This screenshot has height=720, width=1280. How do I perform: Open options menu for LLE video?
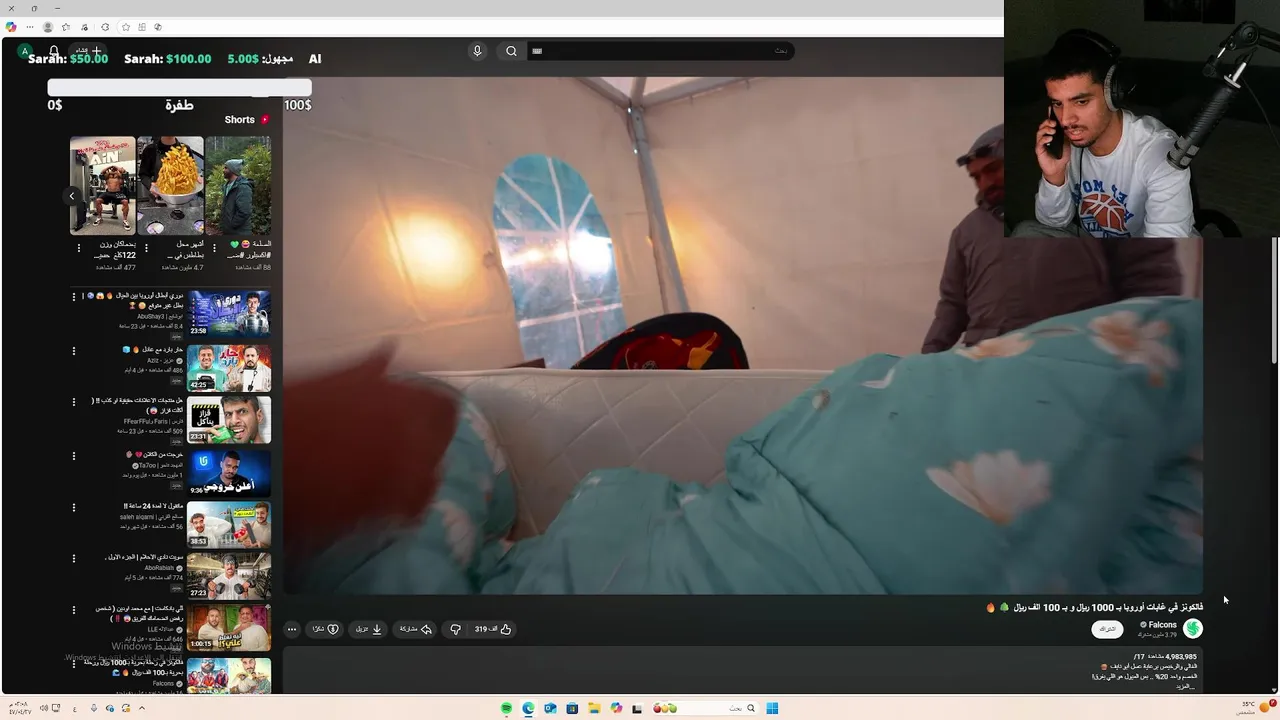[x=73, y=610]
